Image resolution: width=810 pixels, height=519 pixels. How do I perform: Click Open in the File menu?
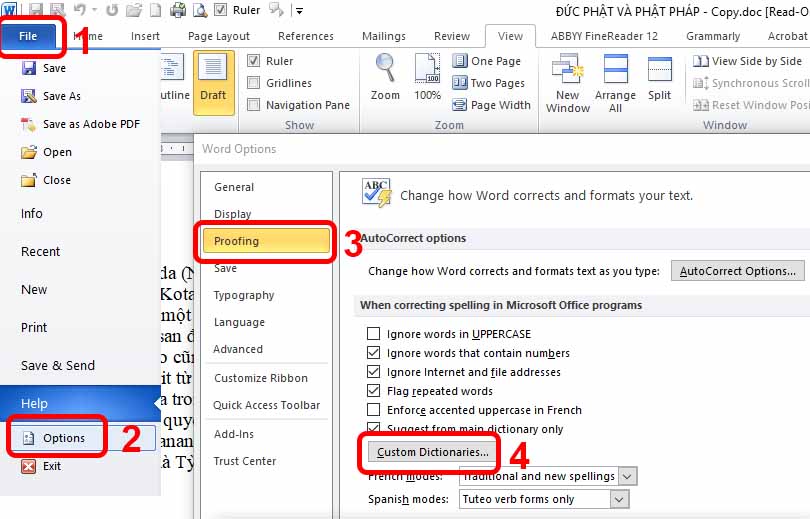(x=46, y=152)
